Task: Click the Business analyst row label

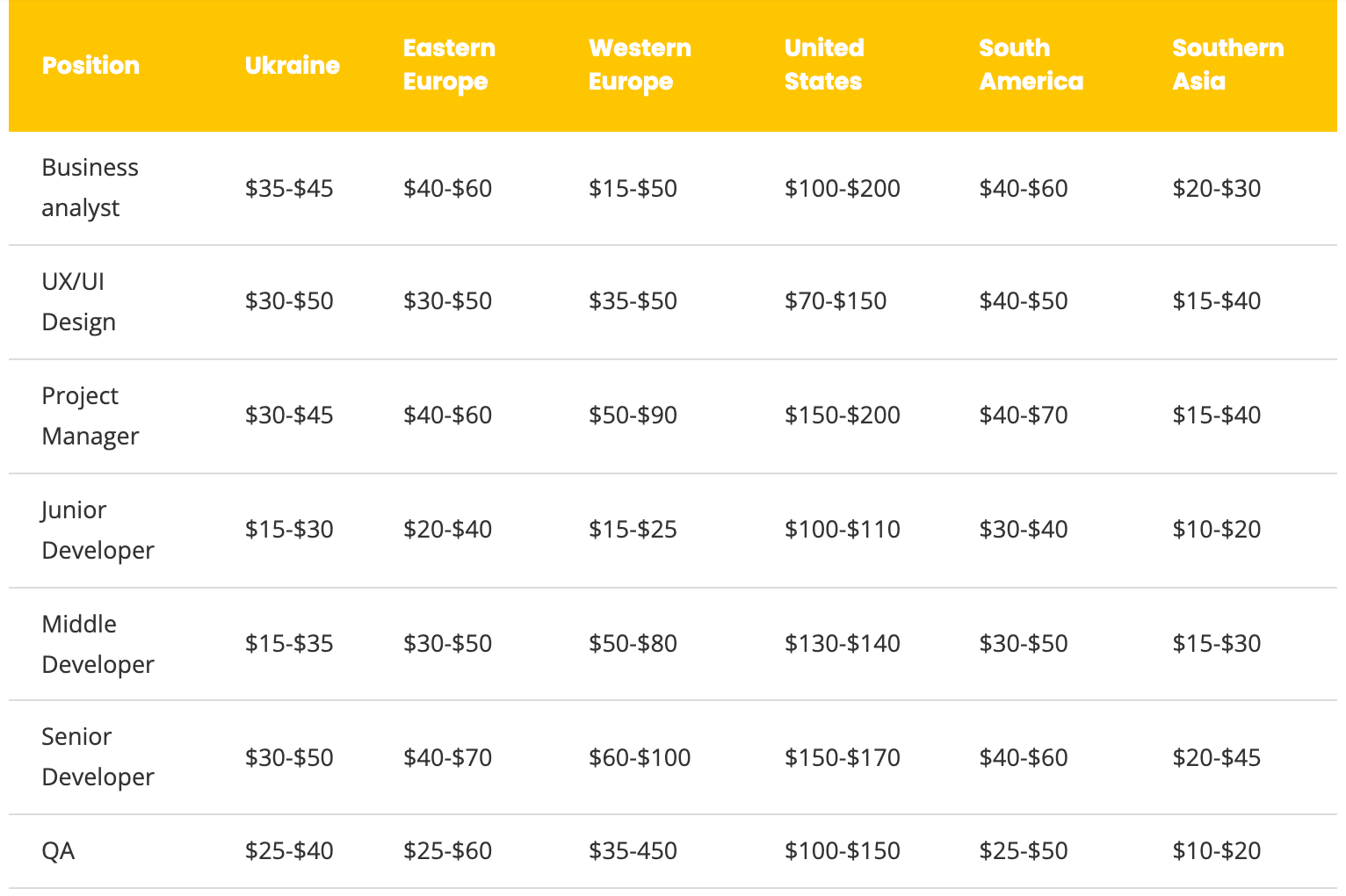Action: pyautogui.click(x=90, y=187)
